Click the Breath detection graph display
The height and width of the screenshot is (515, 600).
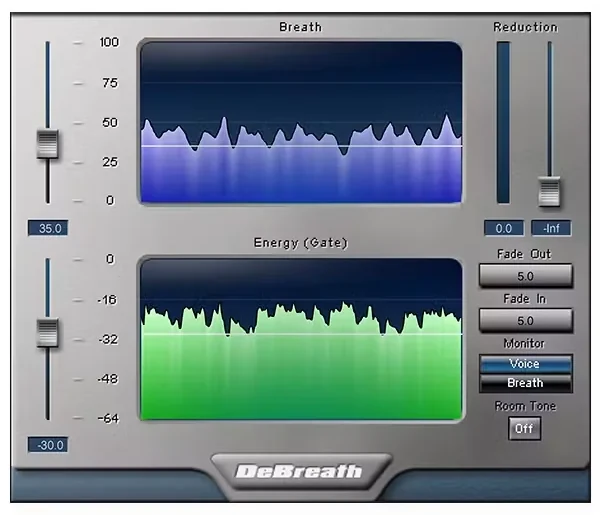click(301, 122)
